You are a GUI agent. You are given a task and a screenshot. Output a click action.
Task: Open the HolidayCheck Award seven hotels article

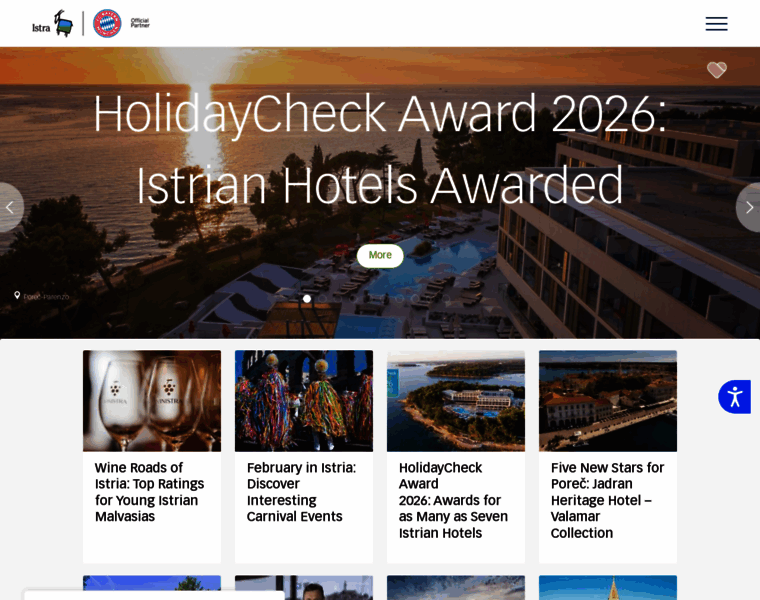click(453, 500)
